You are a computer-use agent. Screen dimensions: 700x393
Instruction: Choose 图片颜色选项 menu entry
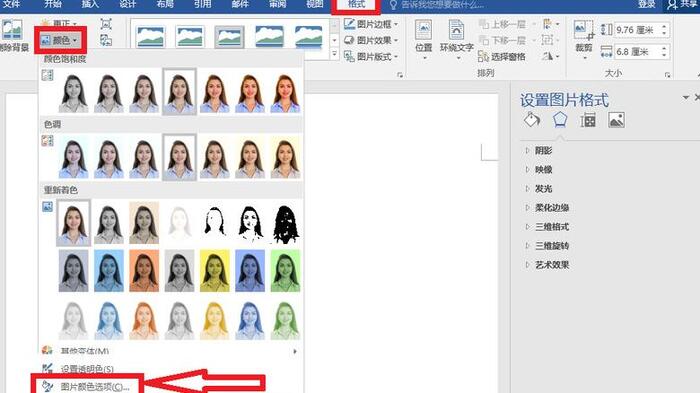pos(87,386)
